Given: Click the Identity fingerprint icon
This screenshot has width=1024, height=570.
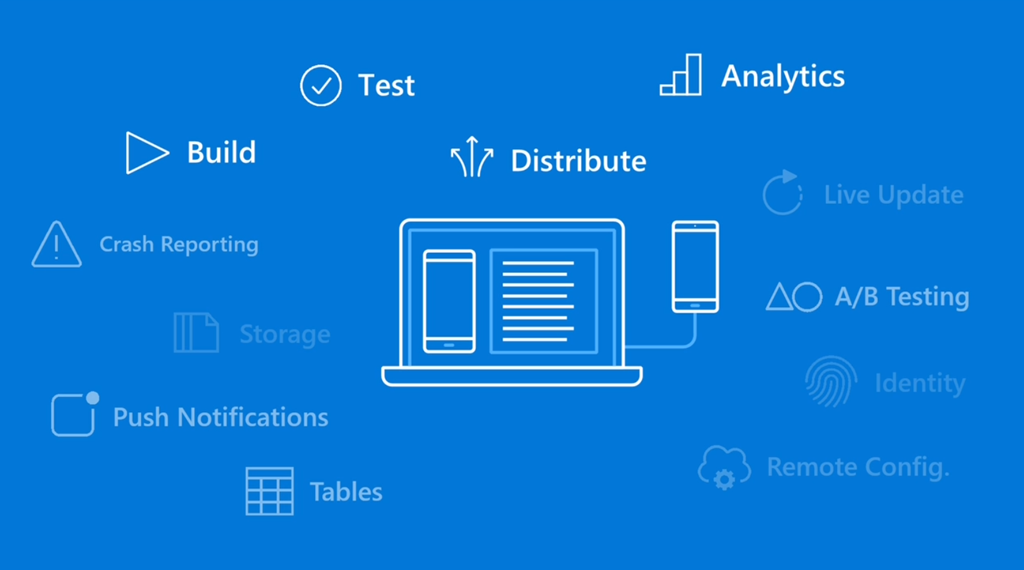Looking at the screenshot, I should (x=831, y=381).
